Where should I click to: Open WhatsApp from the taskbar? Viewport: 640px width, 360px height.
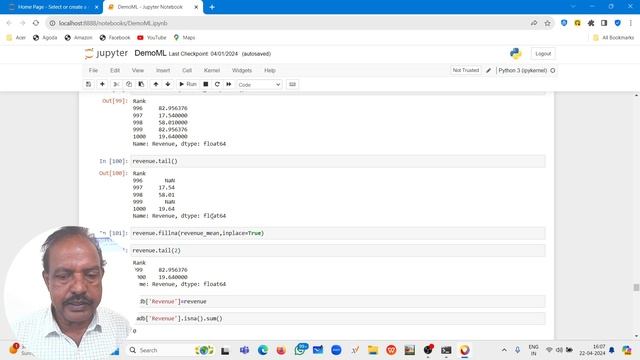[x=300, y=350]
